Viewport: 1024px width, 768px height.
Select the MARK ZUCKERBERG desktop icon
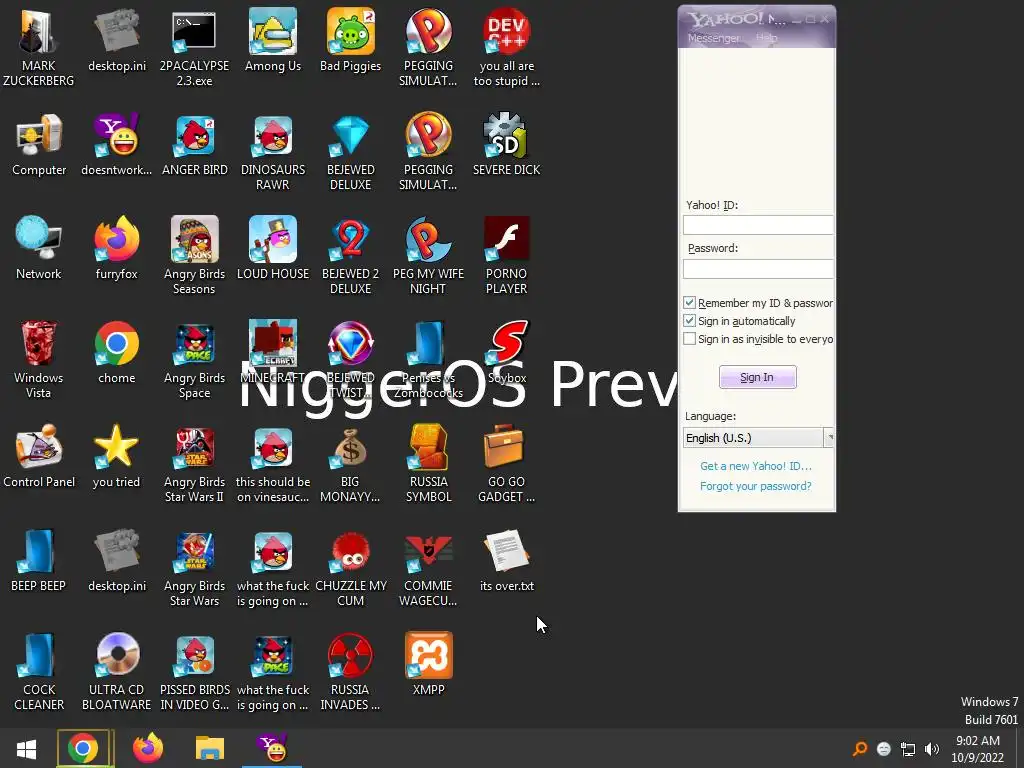point(39,48)
